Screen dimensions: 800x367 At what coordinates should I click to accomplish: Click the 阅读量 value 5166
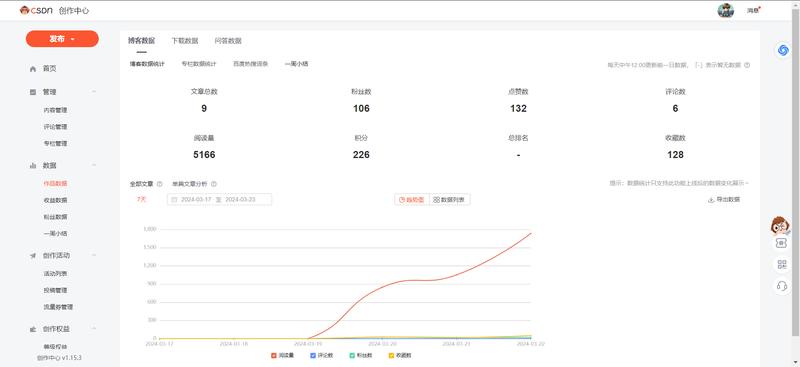coord(204,155)
